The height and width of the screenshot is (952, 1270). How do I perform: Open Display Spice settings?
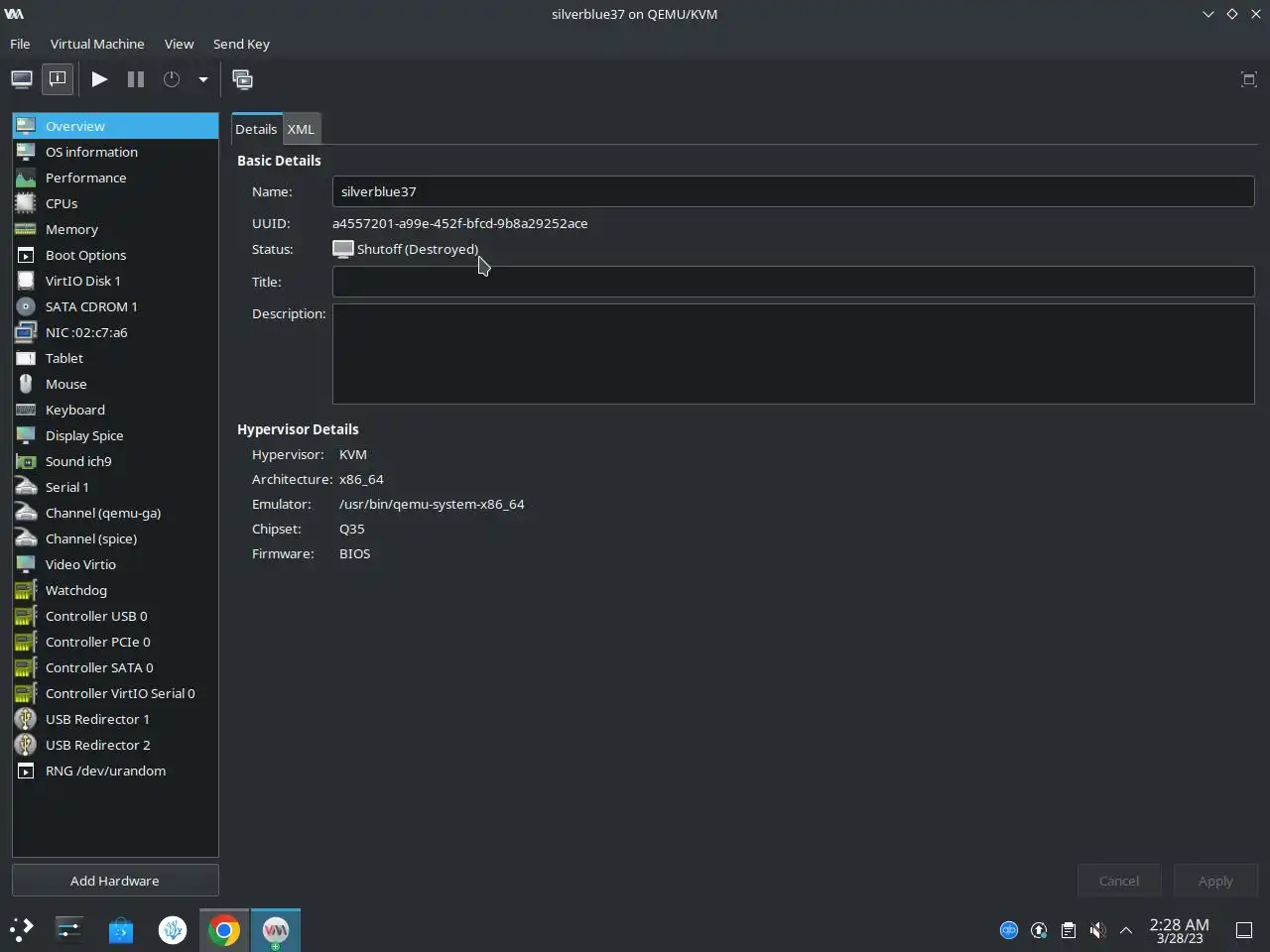coord(115,435)
